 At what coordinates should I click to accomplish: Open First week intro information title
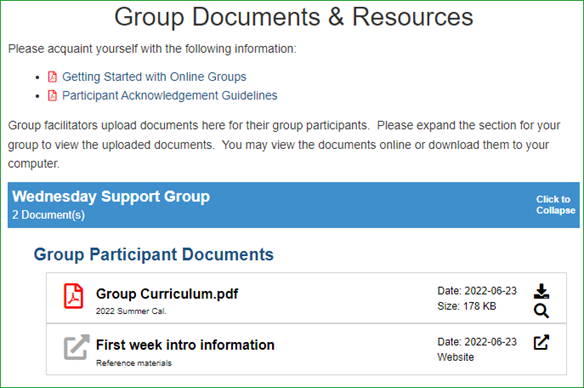coord(185,345)
